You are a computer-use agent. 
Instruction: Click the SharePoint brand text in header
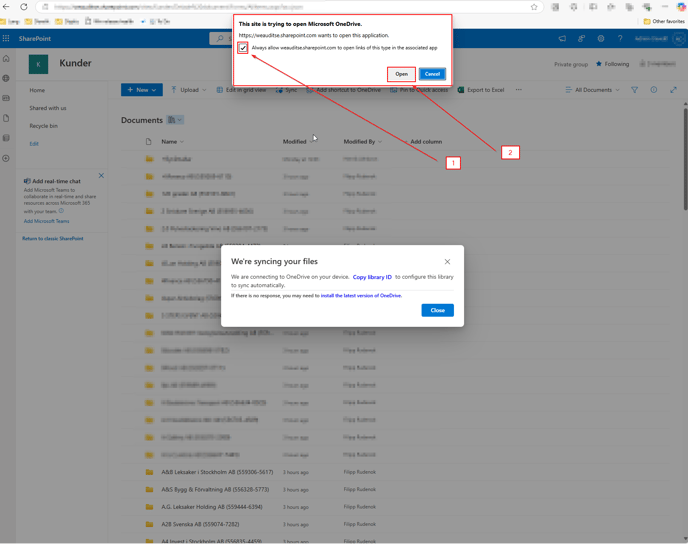35,39
